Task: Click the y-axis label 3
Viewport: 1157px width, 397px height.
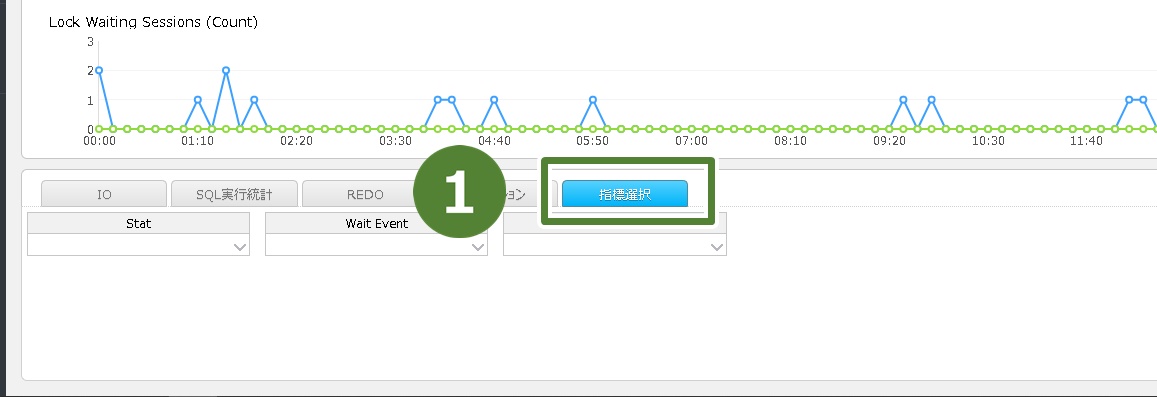Action: click(x=90, y=41)
